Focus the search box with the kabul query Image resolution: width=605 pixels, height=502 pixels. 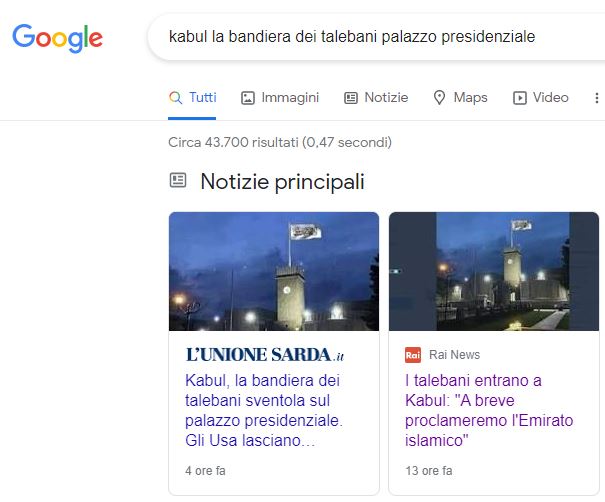pos(376,37)
